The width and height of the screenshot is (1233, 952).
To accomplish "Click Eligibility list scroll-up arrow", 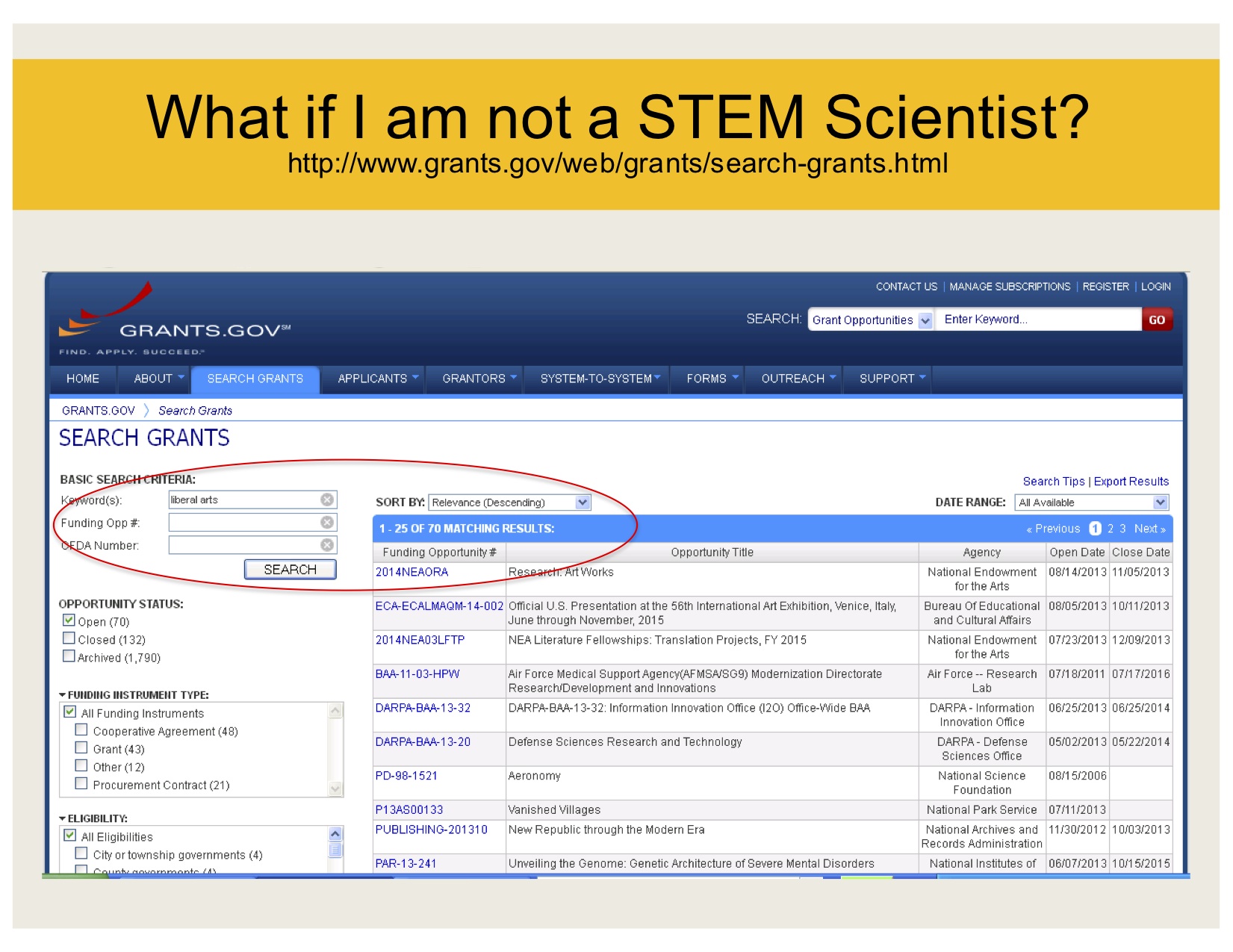I will [335, 834].
